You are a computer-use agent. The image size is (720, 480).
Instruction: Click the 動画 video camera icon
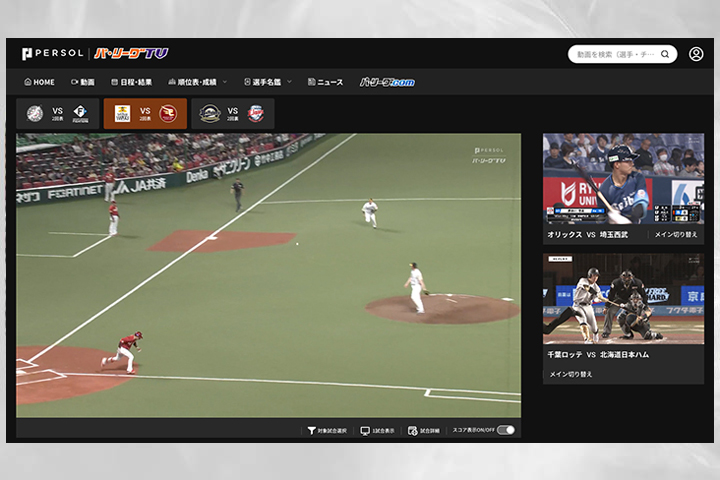tap(74, 82)
